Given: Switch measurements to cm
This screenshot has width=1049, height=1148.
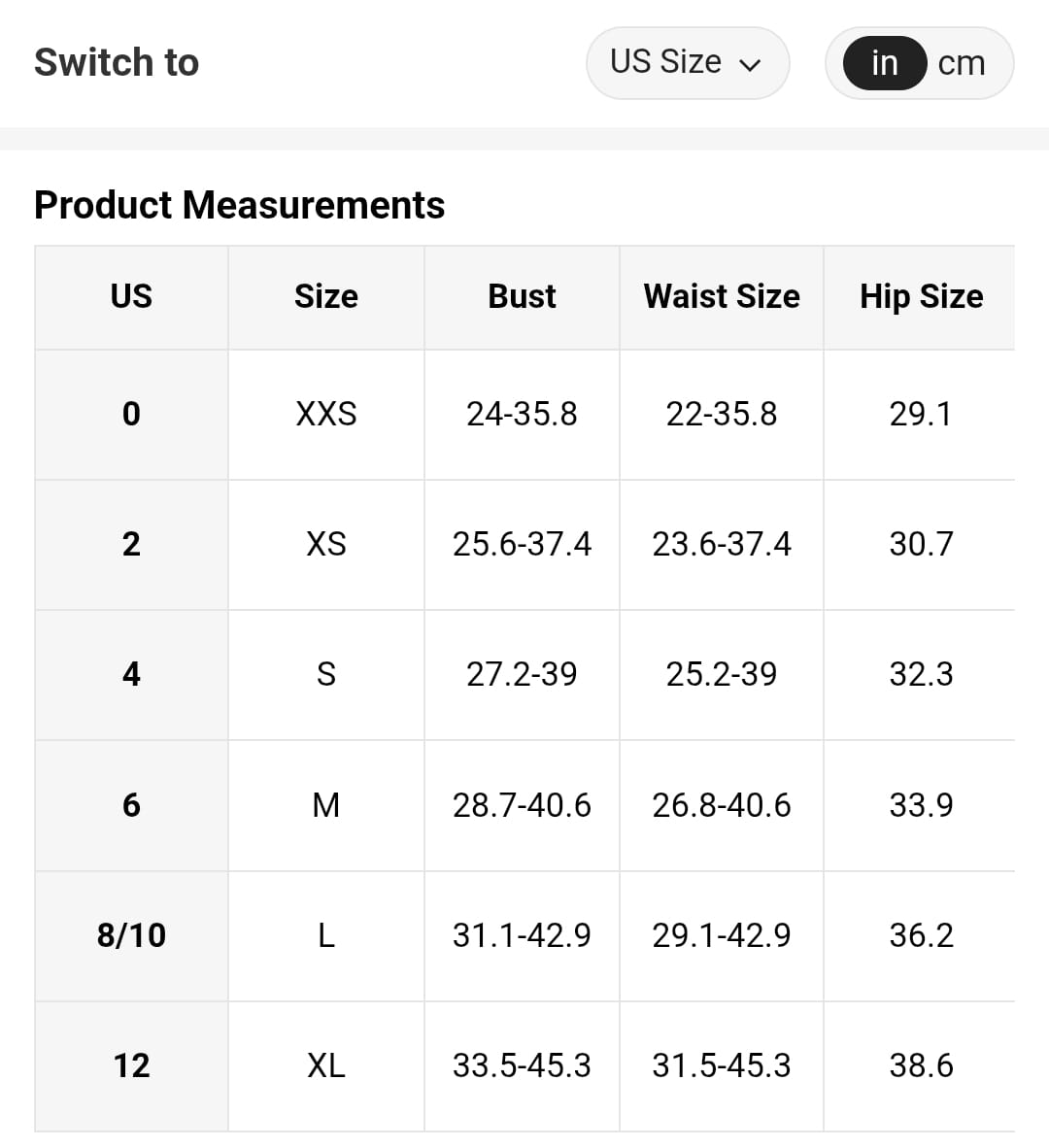Looking at the screenshot, I should [x=962, y=63].
